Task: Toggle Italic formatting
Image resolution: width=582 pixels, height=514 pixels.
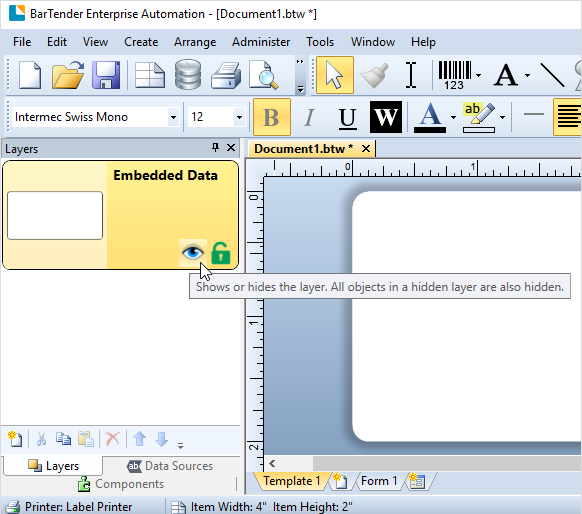Action: tap(309, 118)
